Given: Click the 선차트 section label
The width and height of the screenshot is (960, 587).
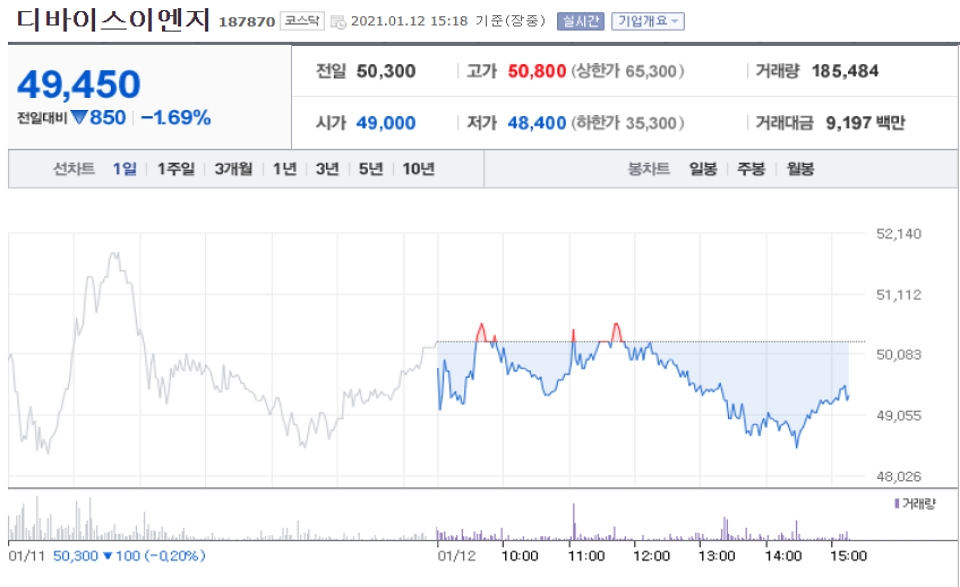Looking at the screenshot, I should 73,168.
